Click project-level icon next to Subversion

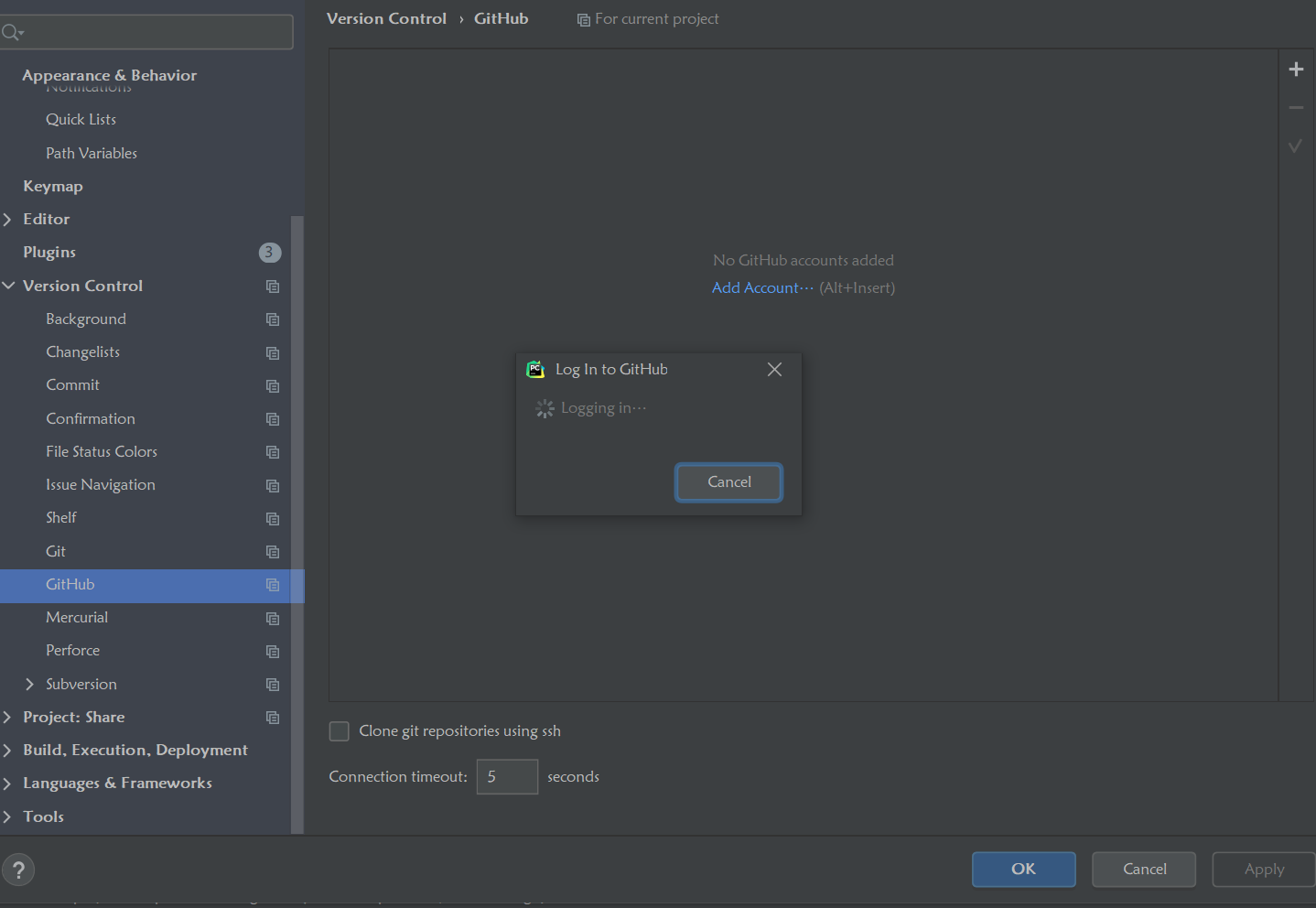[x=273, y=685]
